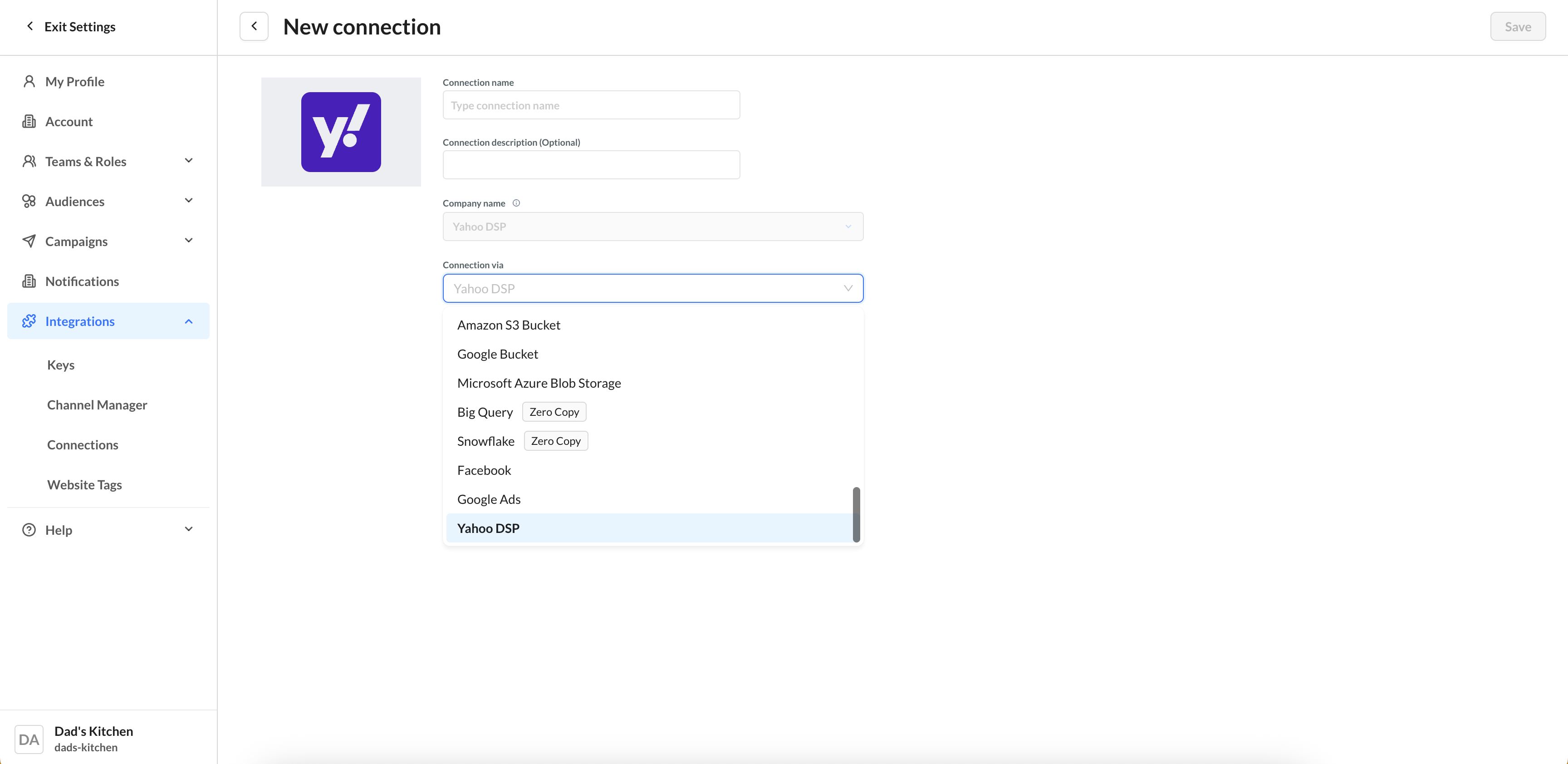1568x764 pixels.
Task: Click the Save button
Action: click(1517, 26)
